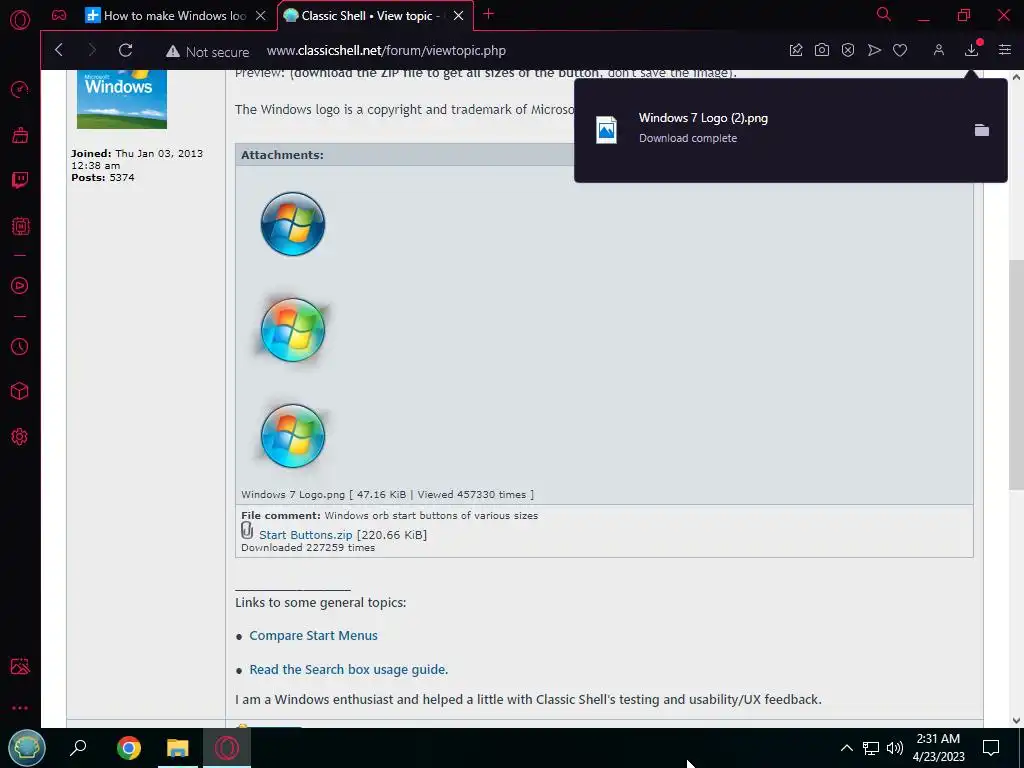Click scrollbar down arrow

point(1016,720)
